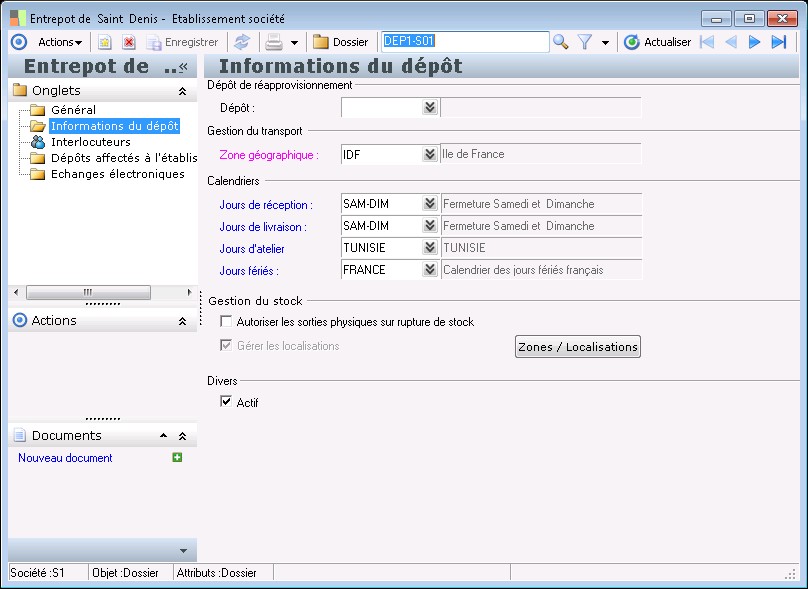
Task: Click the Documents panel page icon
Action: click(20, 435)
